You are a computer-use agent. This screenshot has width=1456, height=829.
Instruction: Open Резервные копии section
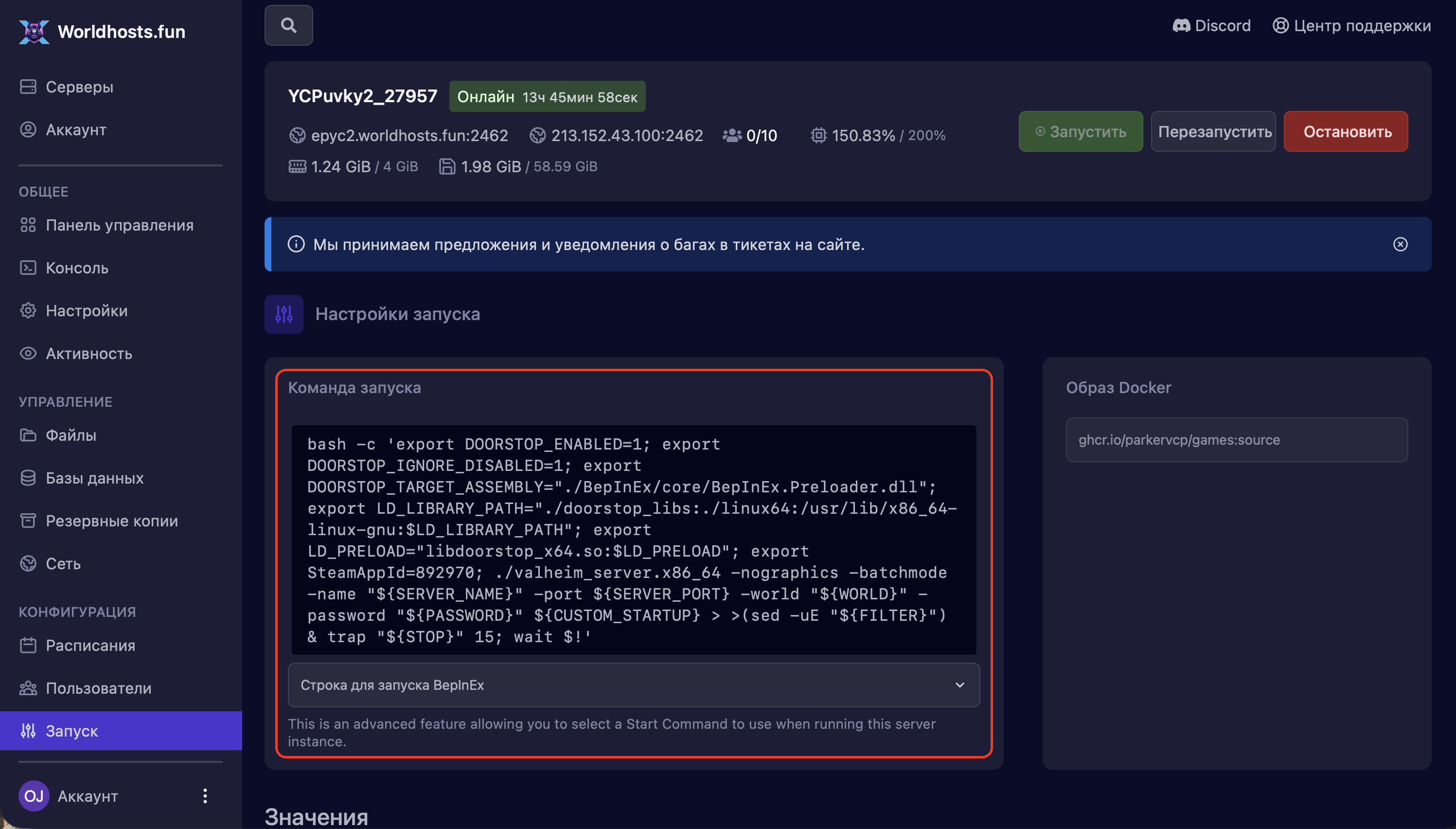pos(111,521)
